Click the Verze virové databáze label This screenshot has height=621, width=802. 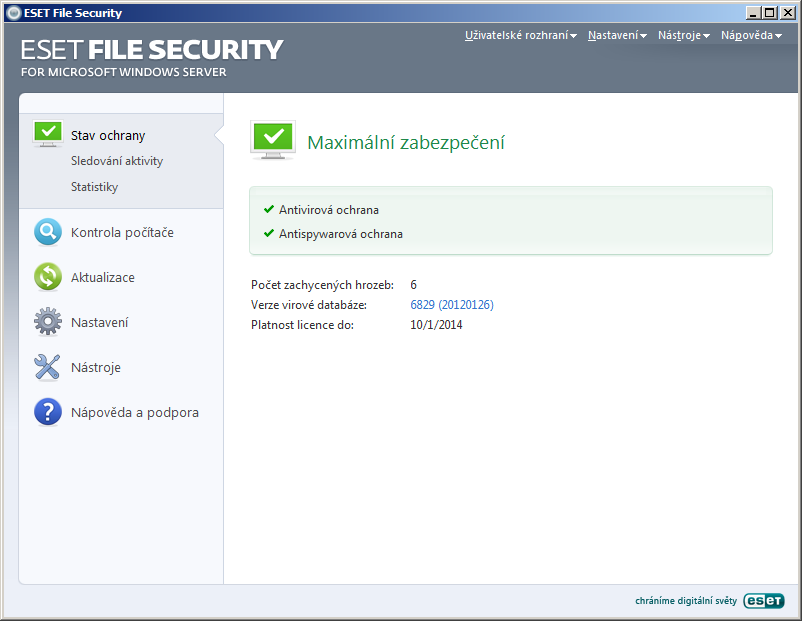(x=309, y=305)
